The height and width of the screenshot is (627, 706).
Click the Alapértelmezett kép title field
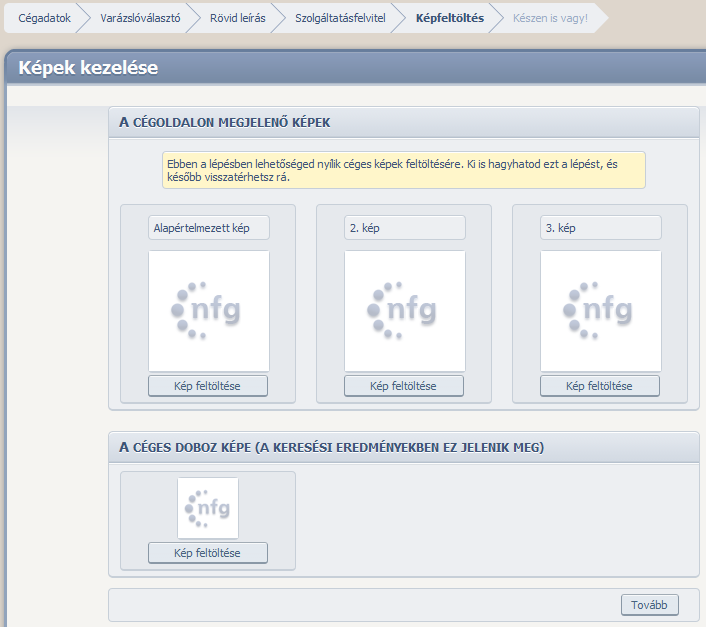[209, 228]
